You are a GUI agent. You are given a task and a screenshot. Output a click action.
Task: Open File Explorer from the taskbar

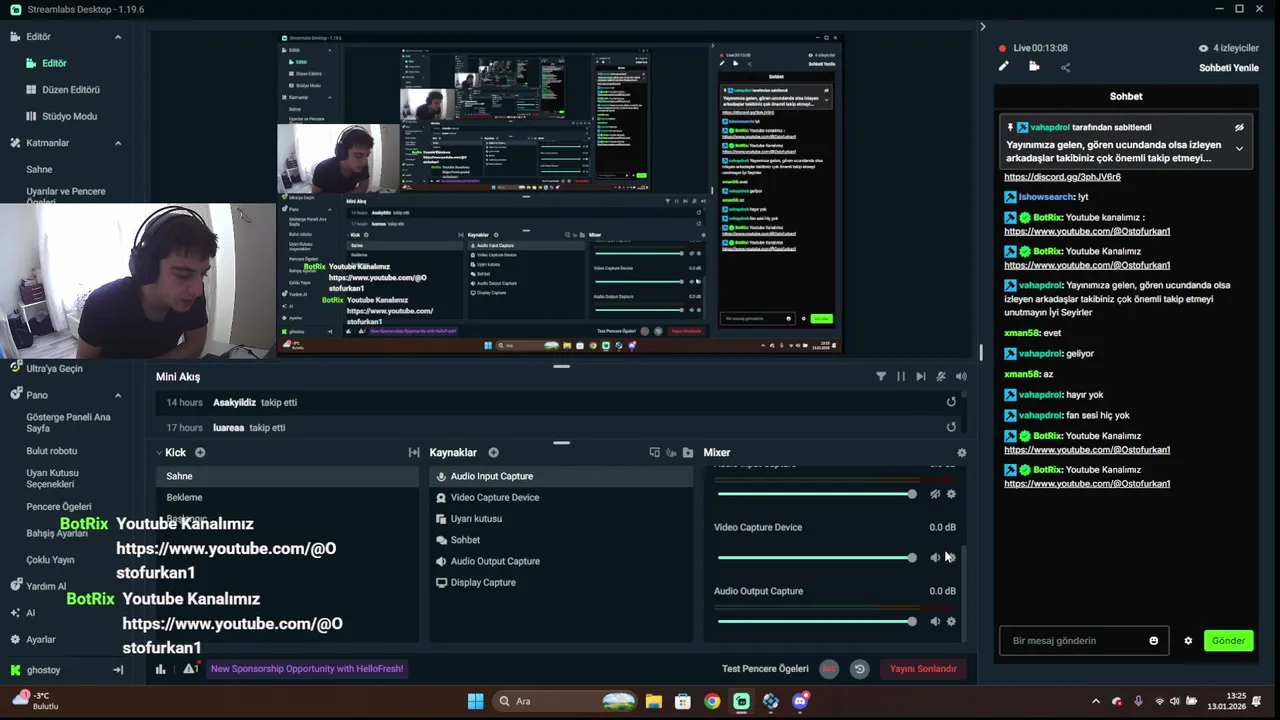pyautogui.click(x=653, y=701)
